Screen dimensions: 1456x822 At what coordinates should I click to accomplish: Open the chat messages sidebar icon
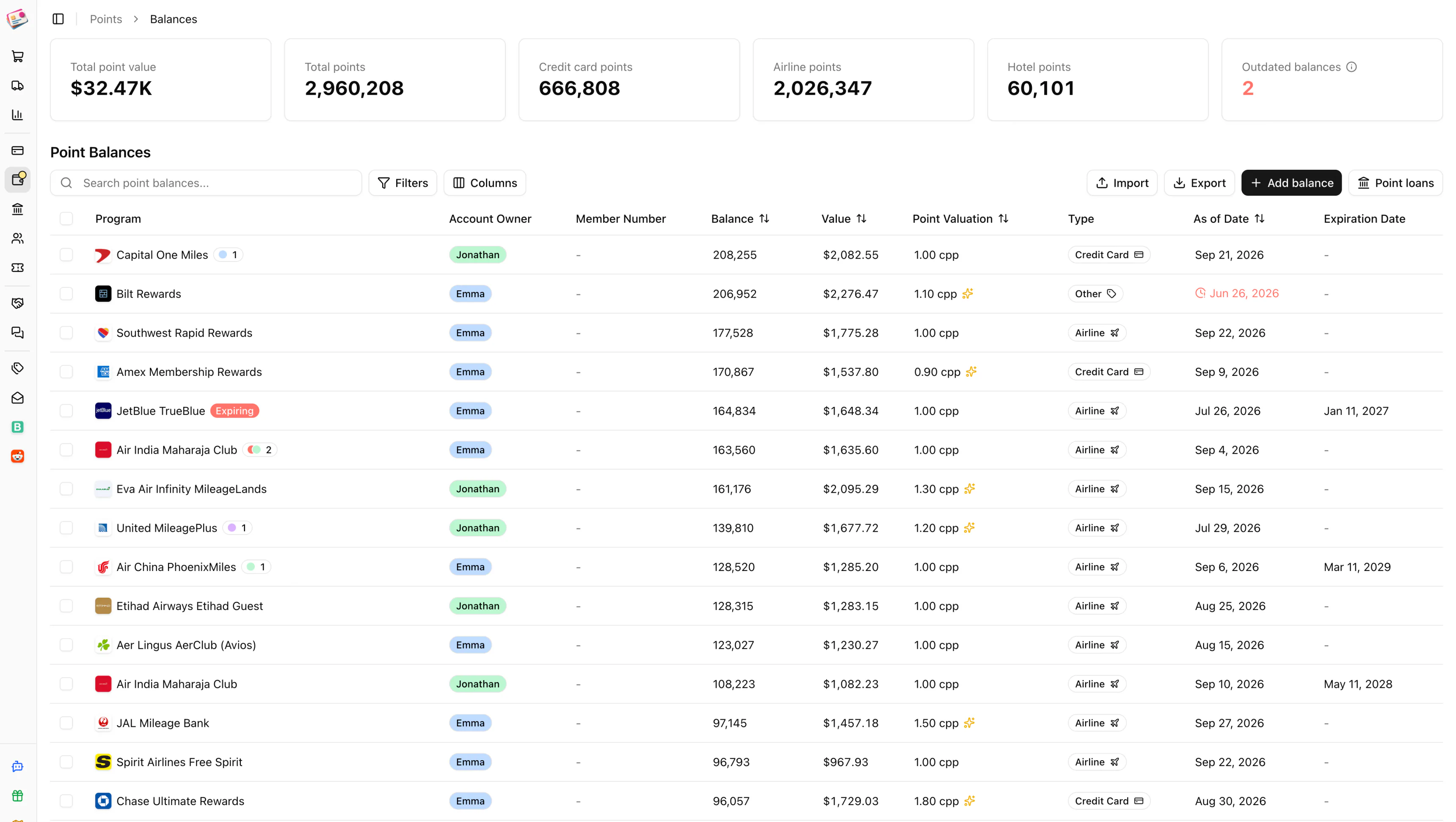[x=17, y=333]
